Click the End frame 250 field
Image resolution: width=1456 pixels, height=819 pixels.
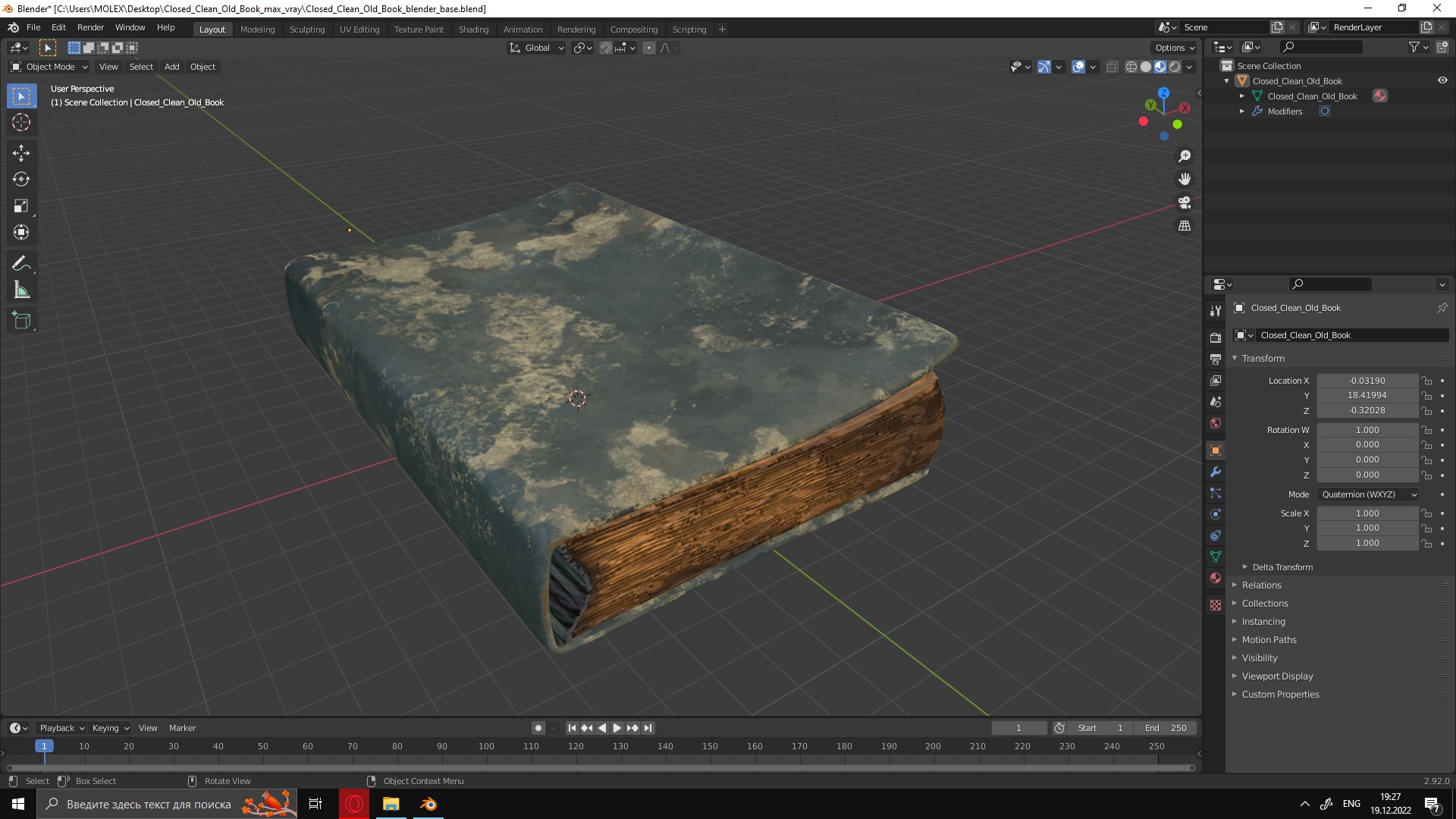tap(1166, 728)
